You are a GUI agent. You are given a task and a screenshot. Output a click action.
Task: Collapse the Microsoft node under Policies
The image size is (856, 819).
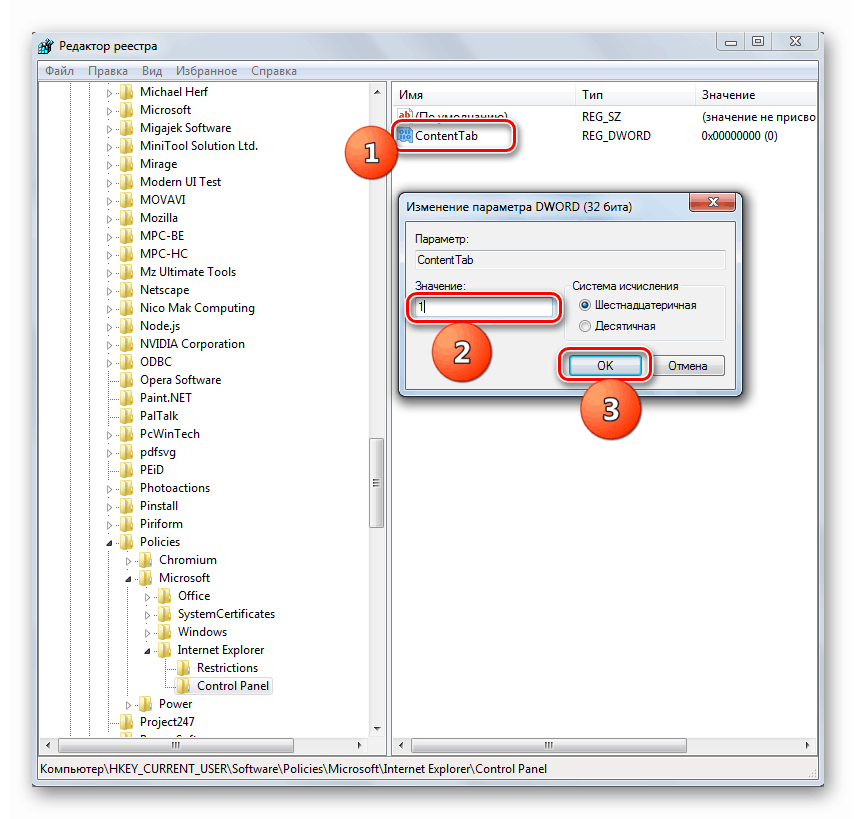click(128, 579)
